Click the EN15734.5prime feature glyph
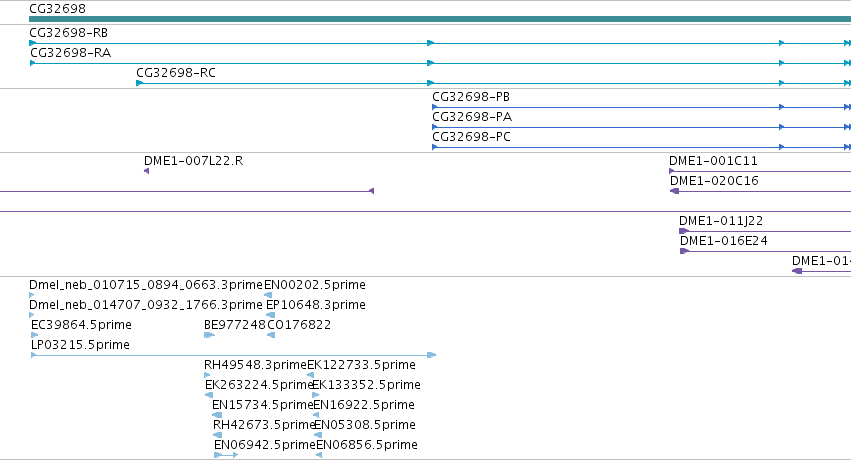Screen dimensions: 851x460 tap(217, 416)
